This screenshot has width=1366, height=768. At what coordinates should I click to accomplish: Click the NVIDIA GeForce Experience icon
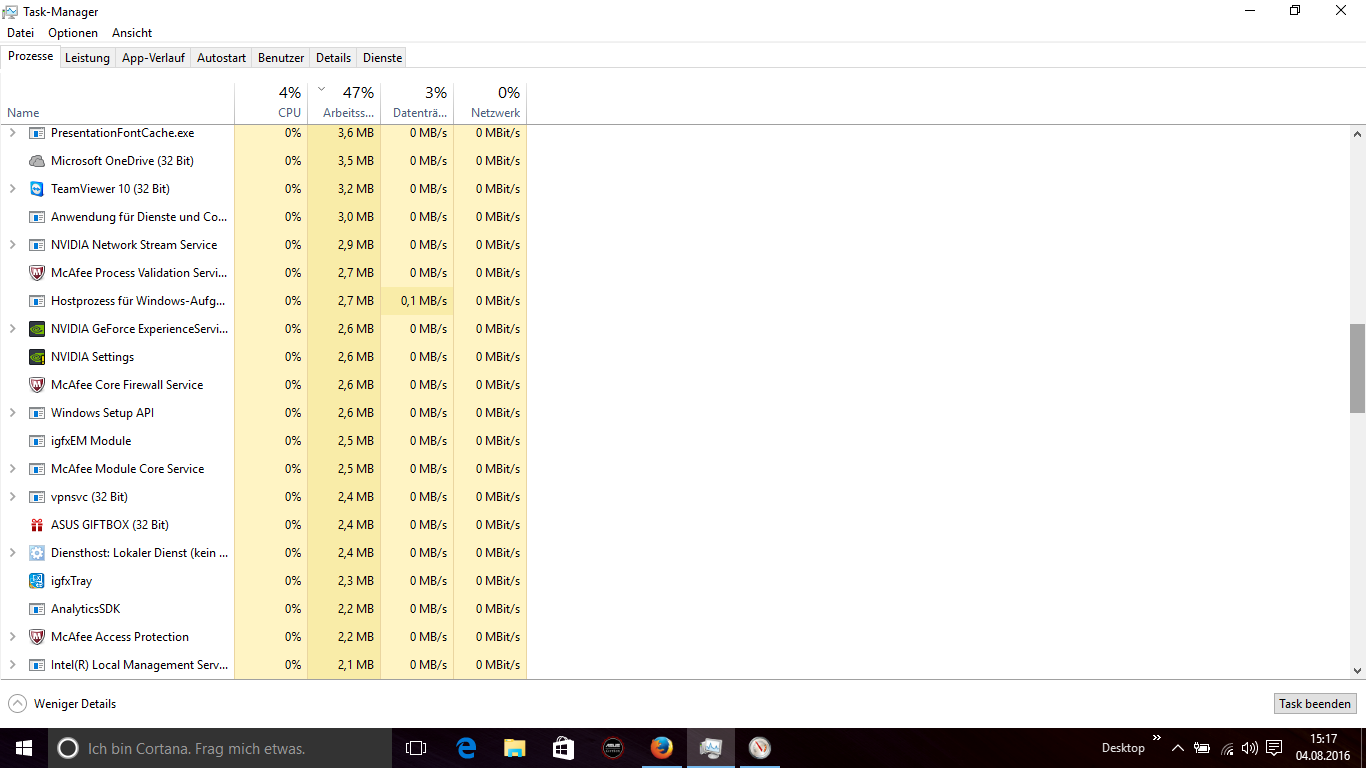[x=37, y=329]
